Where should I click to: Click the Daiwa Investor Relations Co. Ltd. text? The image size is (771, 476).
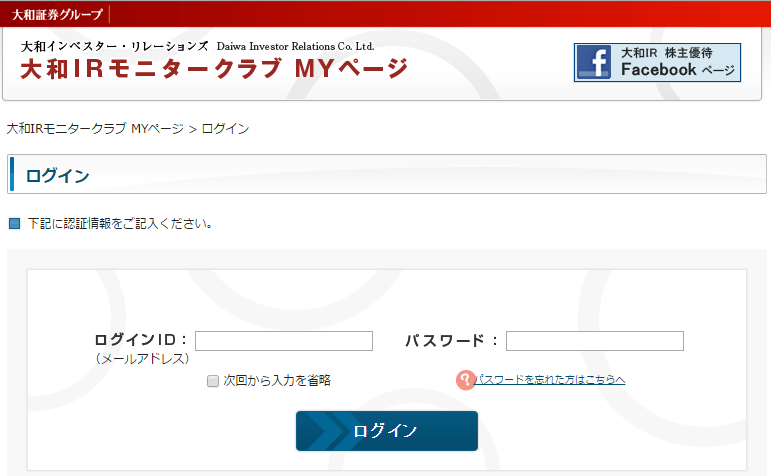click(x=296, y=46)
